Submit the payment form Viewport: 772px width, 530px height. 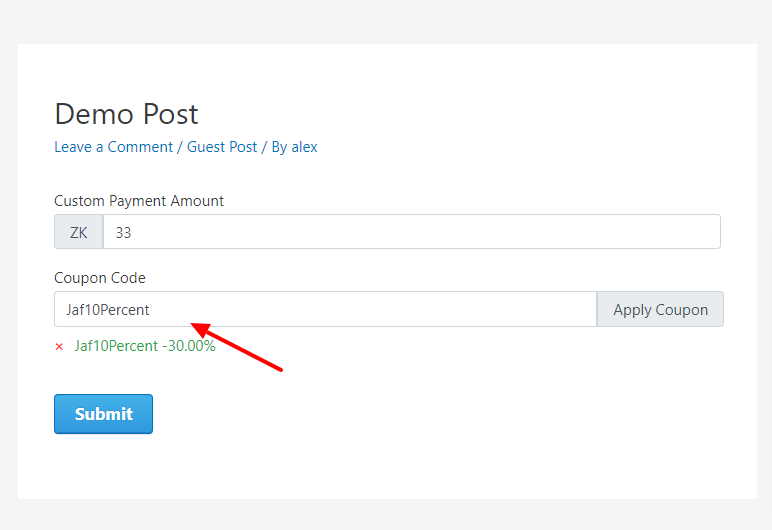point(103,414)
